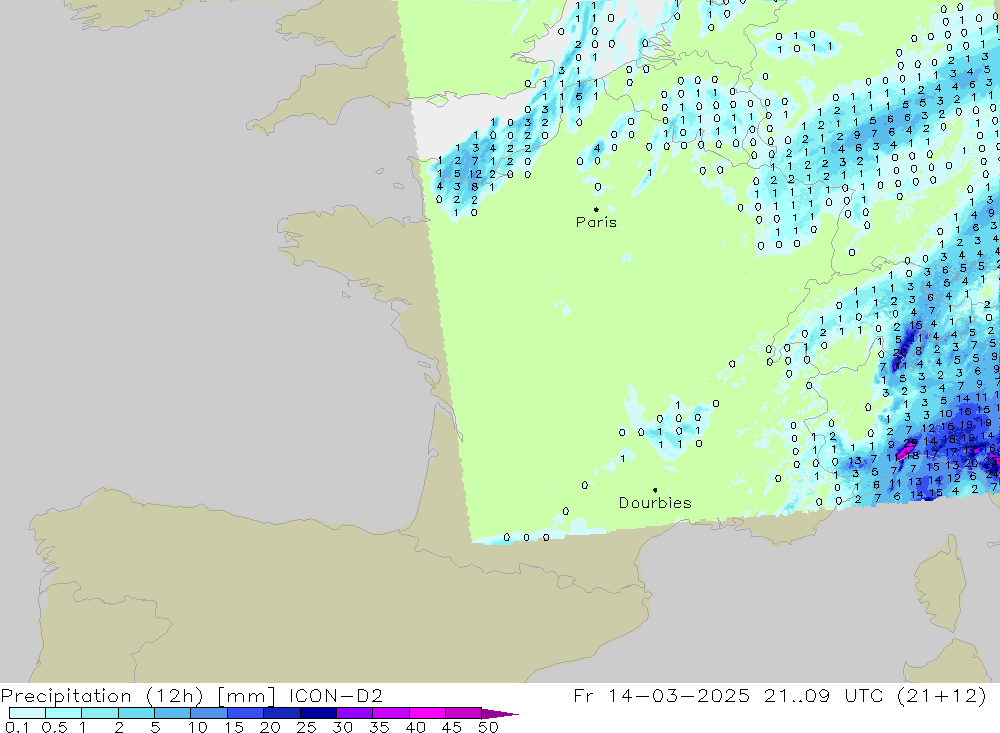
Task: Click the legend value 0.1
Action: coord(17,727)
